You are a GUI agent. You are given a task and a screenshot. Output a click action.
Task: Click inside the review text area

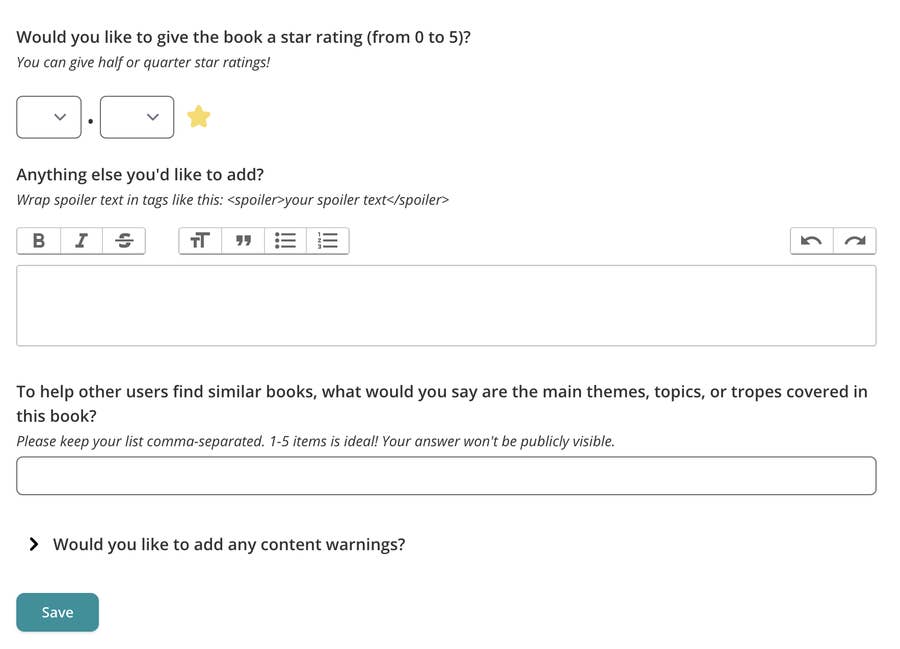tap(447, 305)
